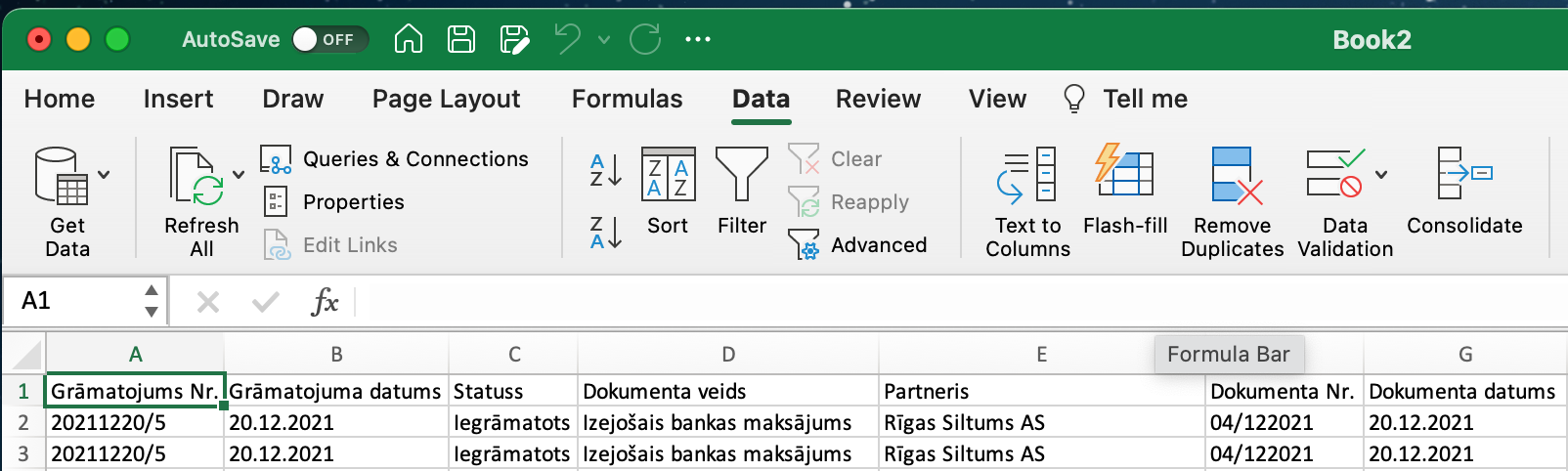Open the undo history dropdown arrow

coord(604,40)
